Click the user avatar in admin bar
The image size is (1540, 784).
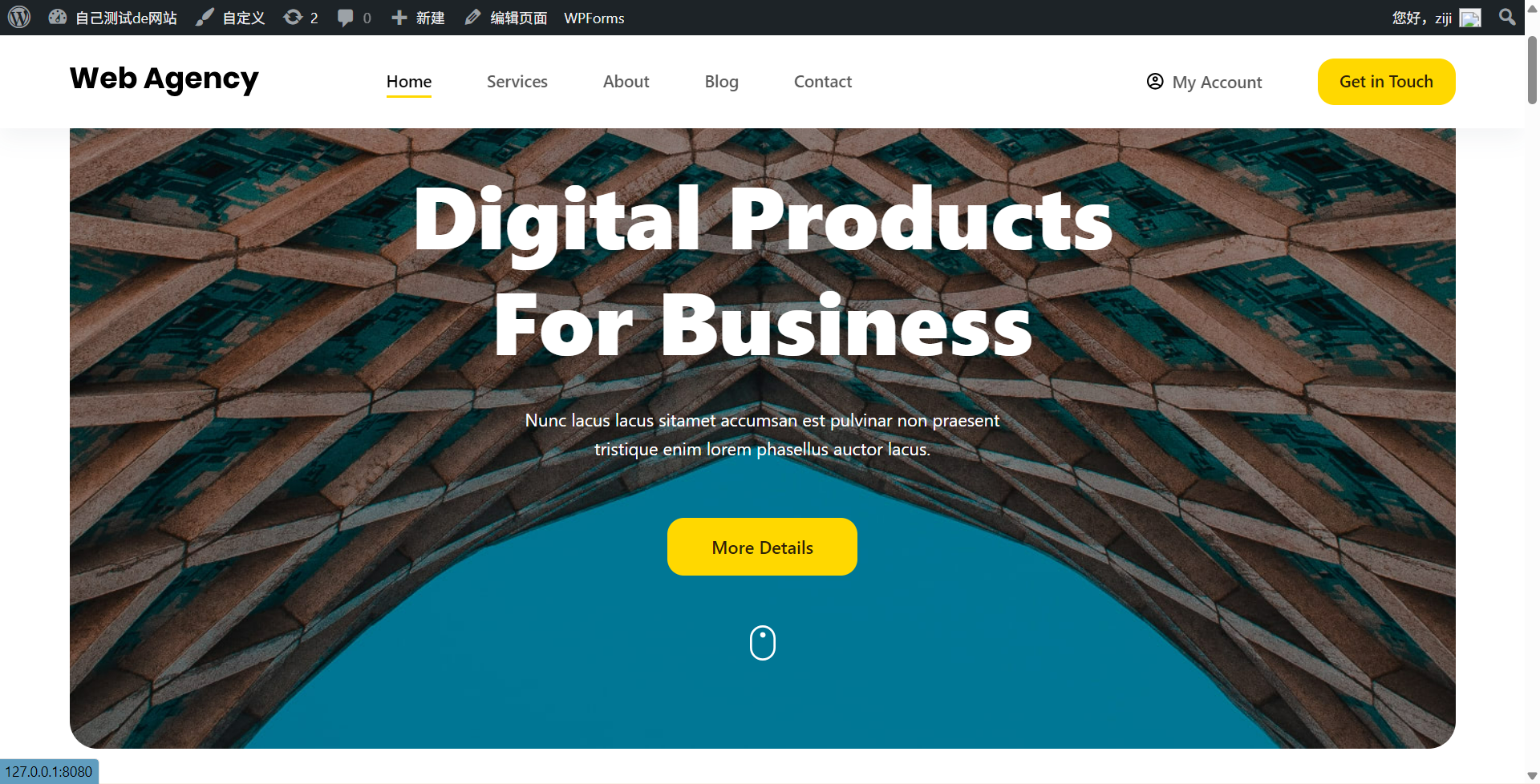coord(1470,18)
